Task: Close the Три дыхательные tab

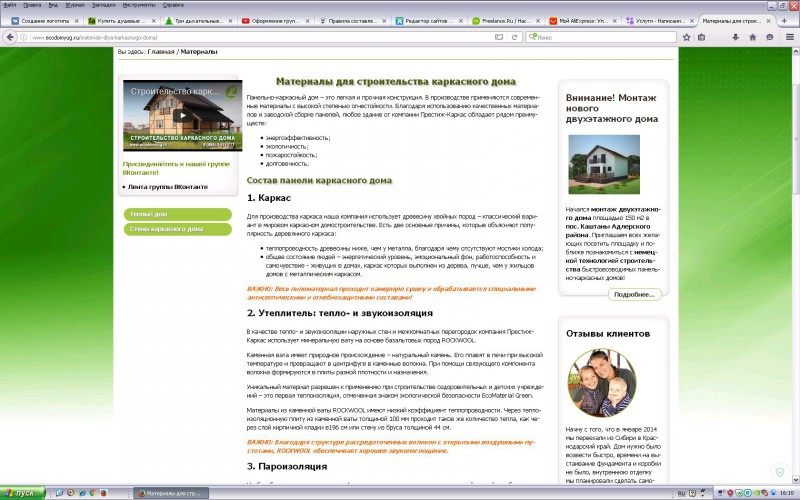Action: pos(231,21)
